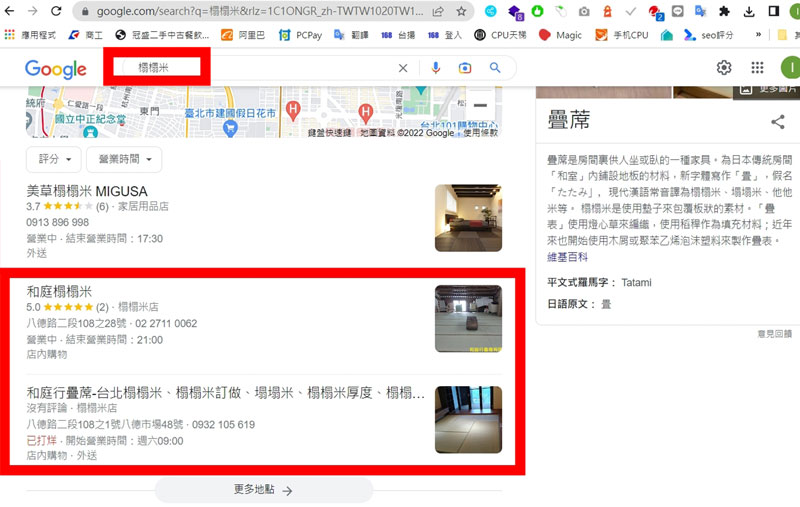The height and width of the screenshot is (507, 800).
Task: Open the Google apps grid
Action: (757, 67)
